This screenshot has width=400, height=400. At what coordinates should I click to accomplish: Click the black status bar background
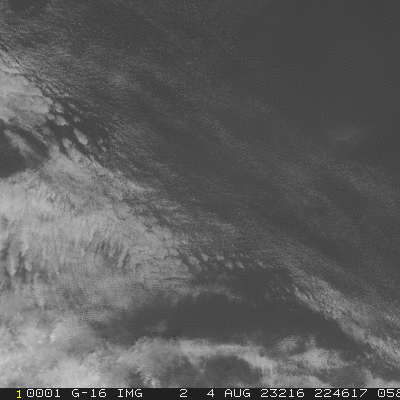click(x=200, y=394)
